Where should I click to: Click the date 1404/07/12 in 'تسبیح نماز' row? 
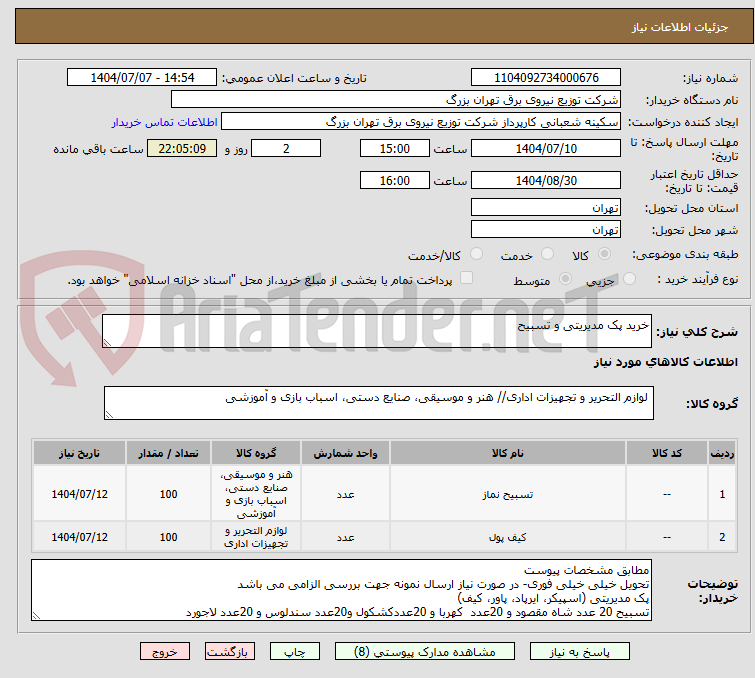[79, 494]
